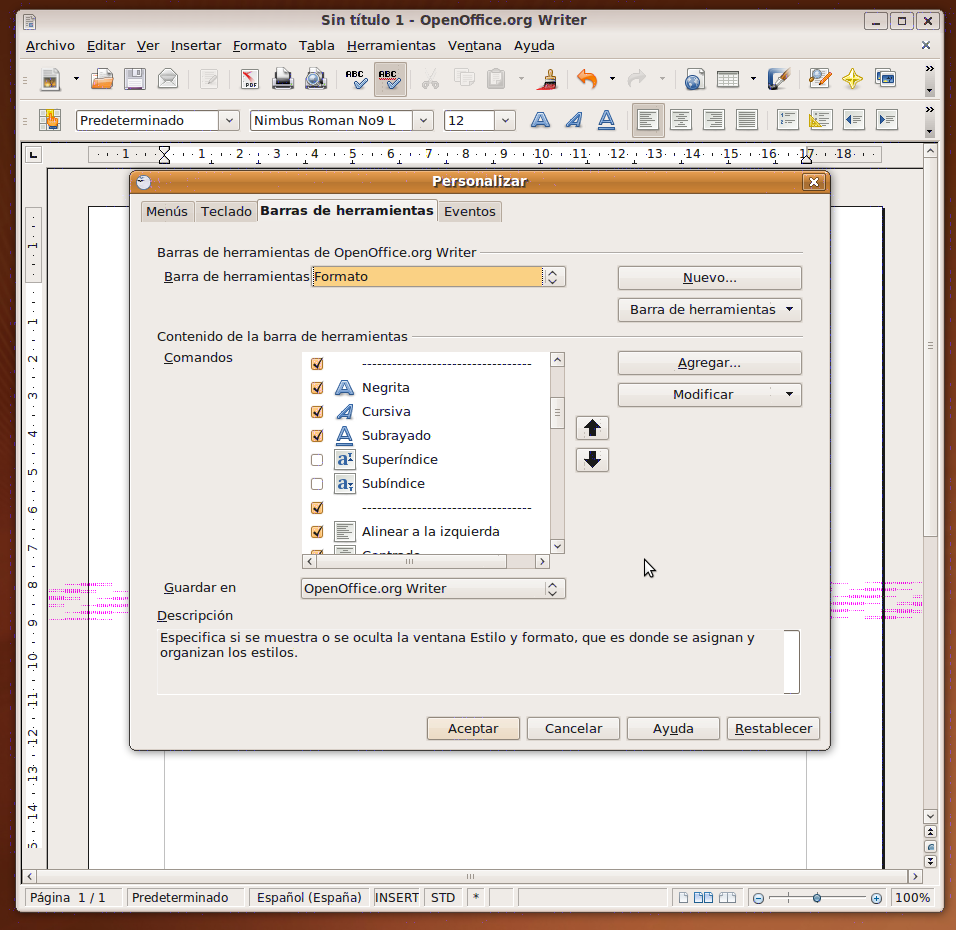Run the spelling and grammar check icon
This screenshot has height=930, width=956.
click(356, 79)
